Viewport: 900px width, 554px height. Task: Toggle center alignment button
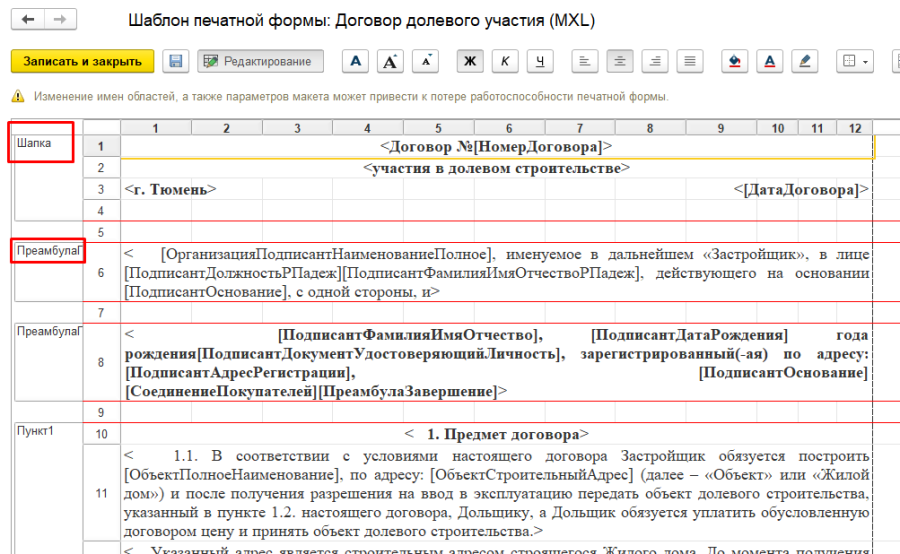tap(620, 62)
